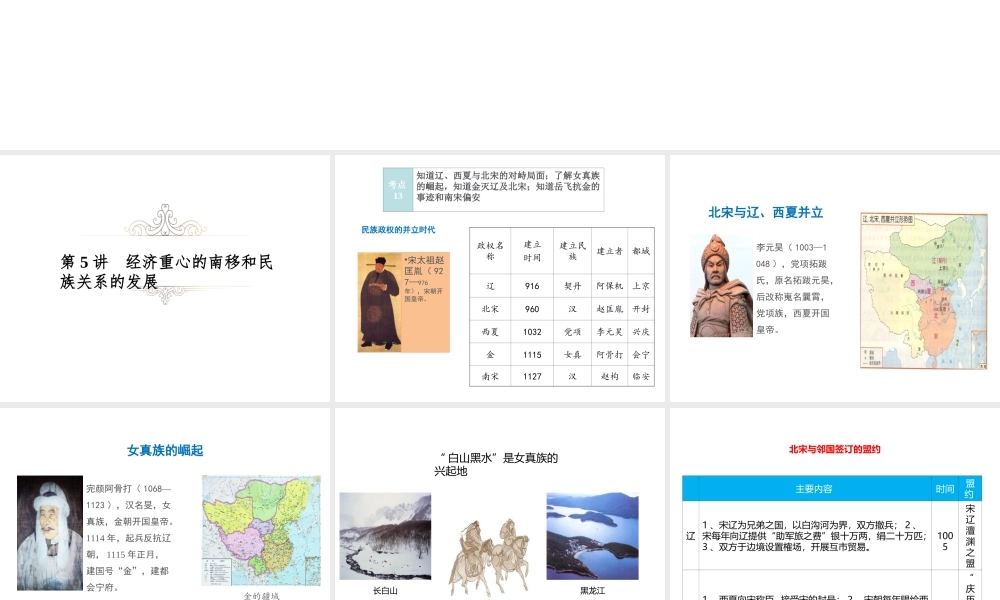Click the 盟约 header in treaty table
The width and height of the screenshot is (1000, 600).
[x=970, y=488]
